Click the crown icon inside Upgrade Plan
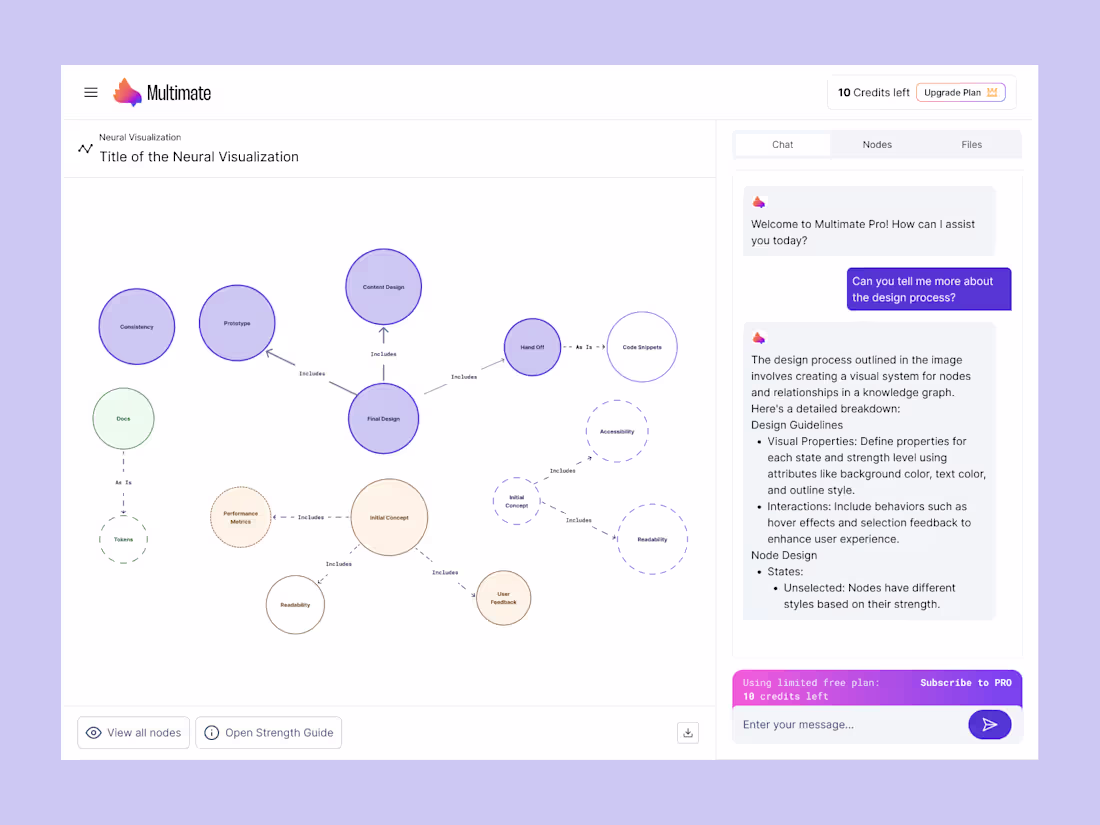Image resolution: width=1100 pixels, height=825 pixels. pyautogui.click(x=992, y=91)
